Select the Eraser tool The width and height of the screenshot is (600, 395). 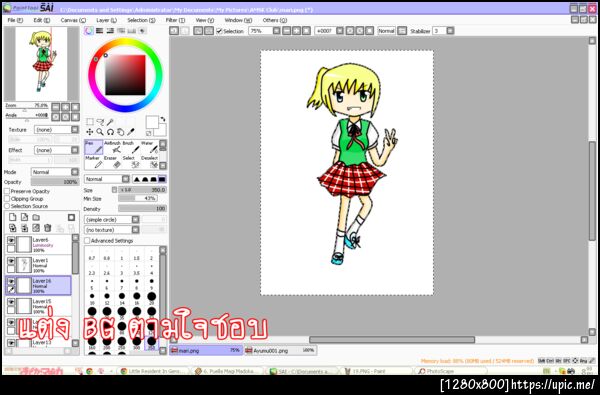point(112,162)
